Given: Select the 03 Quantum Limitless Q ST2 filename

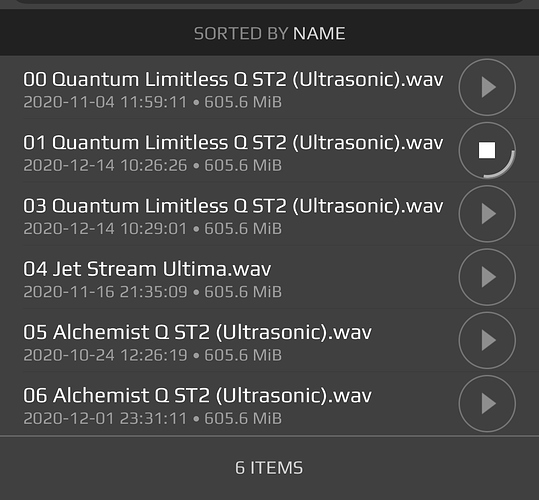Looking at the screenshot, I should click(x=233, y=206).
